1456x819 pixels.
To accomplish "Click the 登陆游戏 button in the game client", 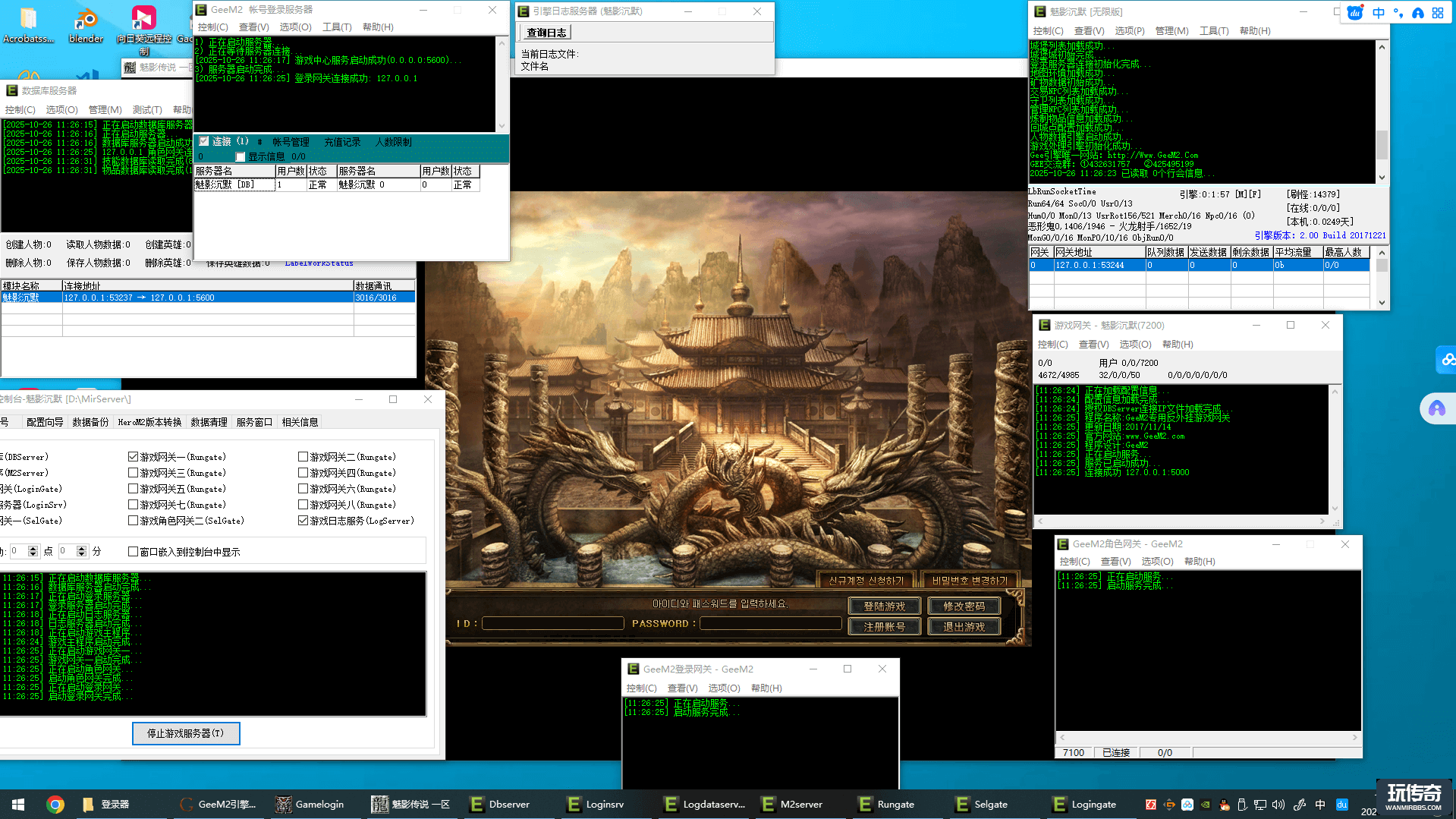I will 884,606.
